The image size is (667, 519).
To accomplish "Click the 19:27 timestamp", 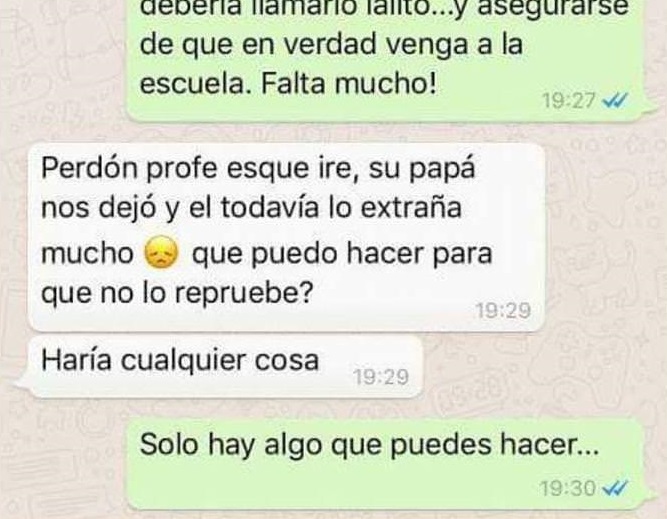I will click(x=569, y=101).
